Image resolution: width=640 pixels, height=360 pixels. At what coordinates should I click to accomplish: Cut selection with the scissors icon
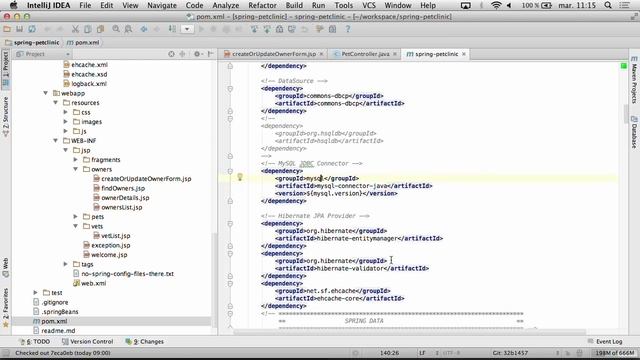point(75,29)
